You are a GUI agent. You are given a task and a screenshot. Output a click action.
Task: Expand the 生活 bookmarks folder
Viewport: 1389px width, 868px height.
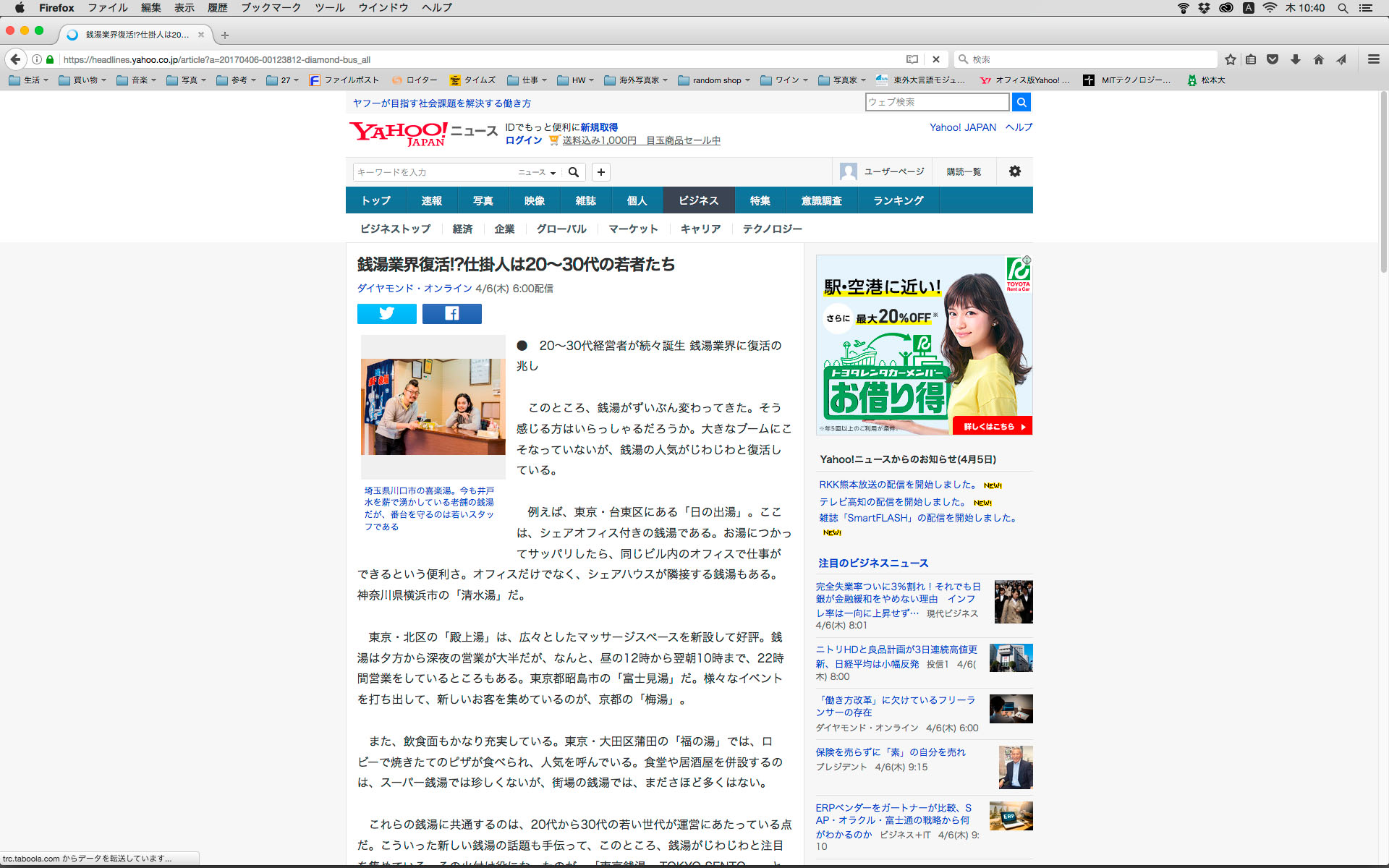(x=29, y=80)
